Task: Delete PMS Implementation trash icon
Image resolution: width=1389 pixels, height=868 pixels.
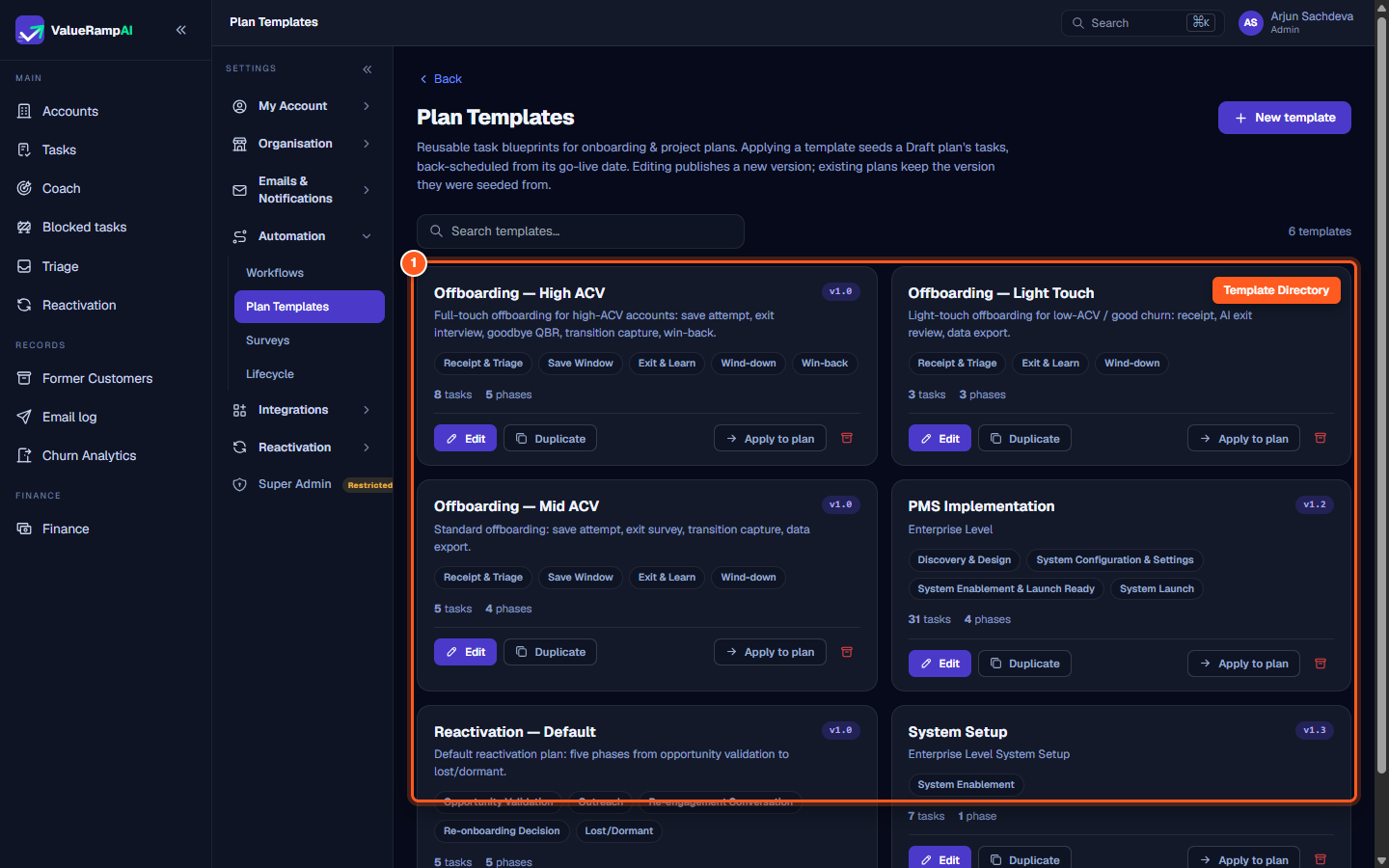Action: pyautogui.click(x=1321, y=664)
